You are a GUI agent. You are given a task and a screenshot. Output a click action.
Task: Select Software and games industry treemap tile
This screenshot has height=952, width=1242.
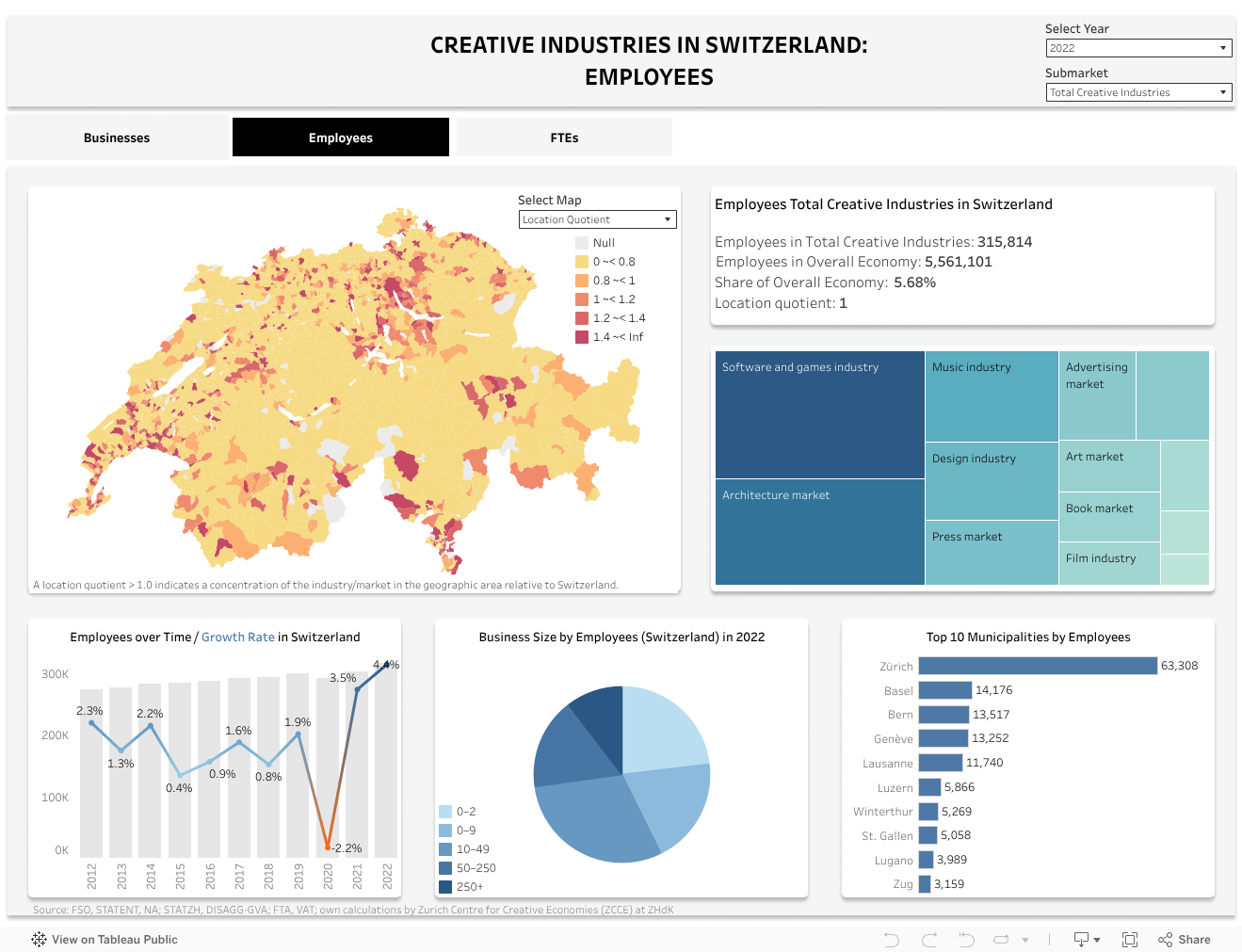coord(819,414)
